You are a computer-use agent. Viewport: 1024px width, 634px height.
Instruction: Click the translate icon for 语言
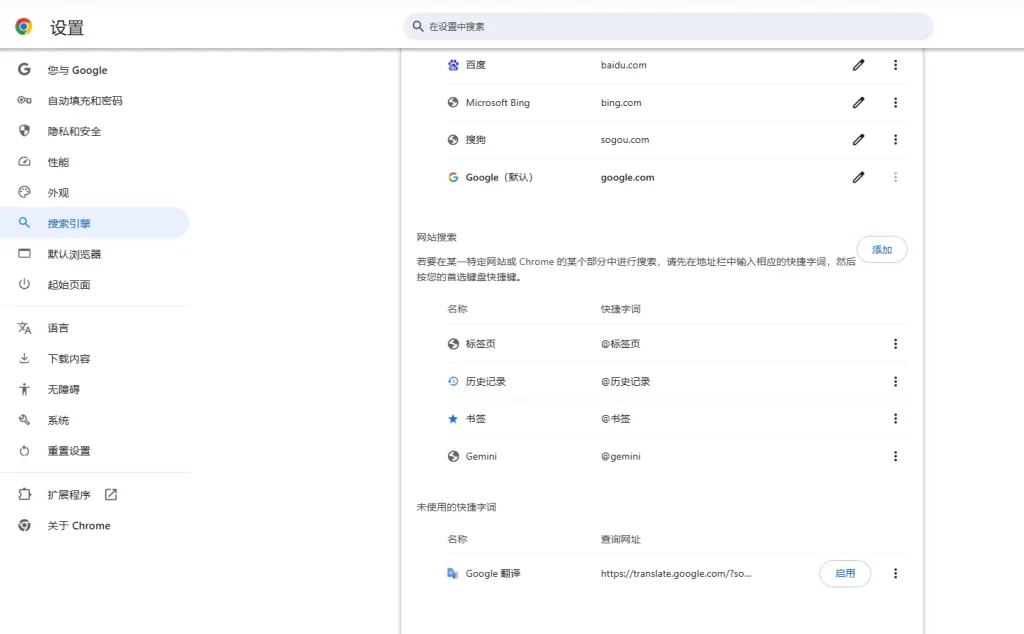click(24, 328)
